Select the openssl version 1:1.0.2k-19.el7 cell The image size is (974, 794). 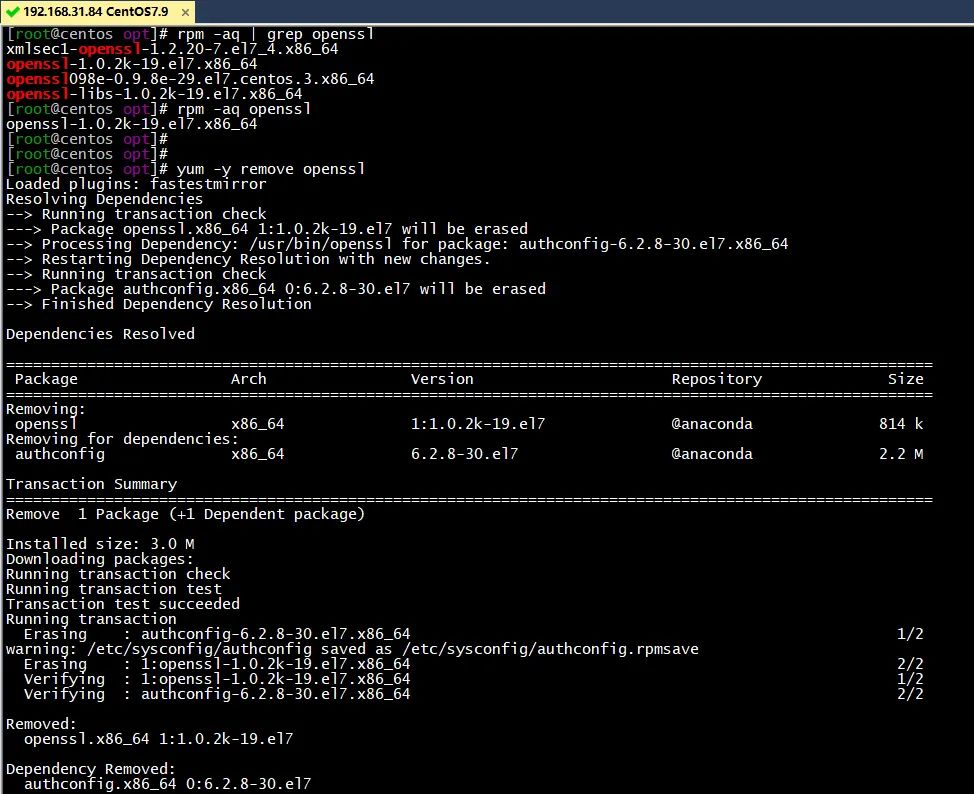(478, 424)
